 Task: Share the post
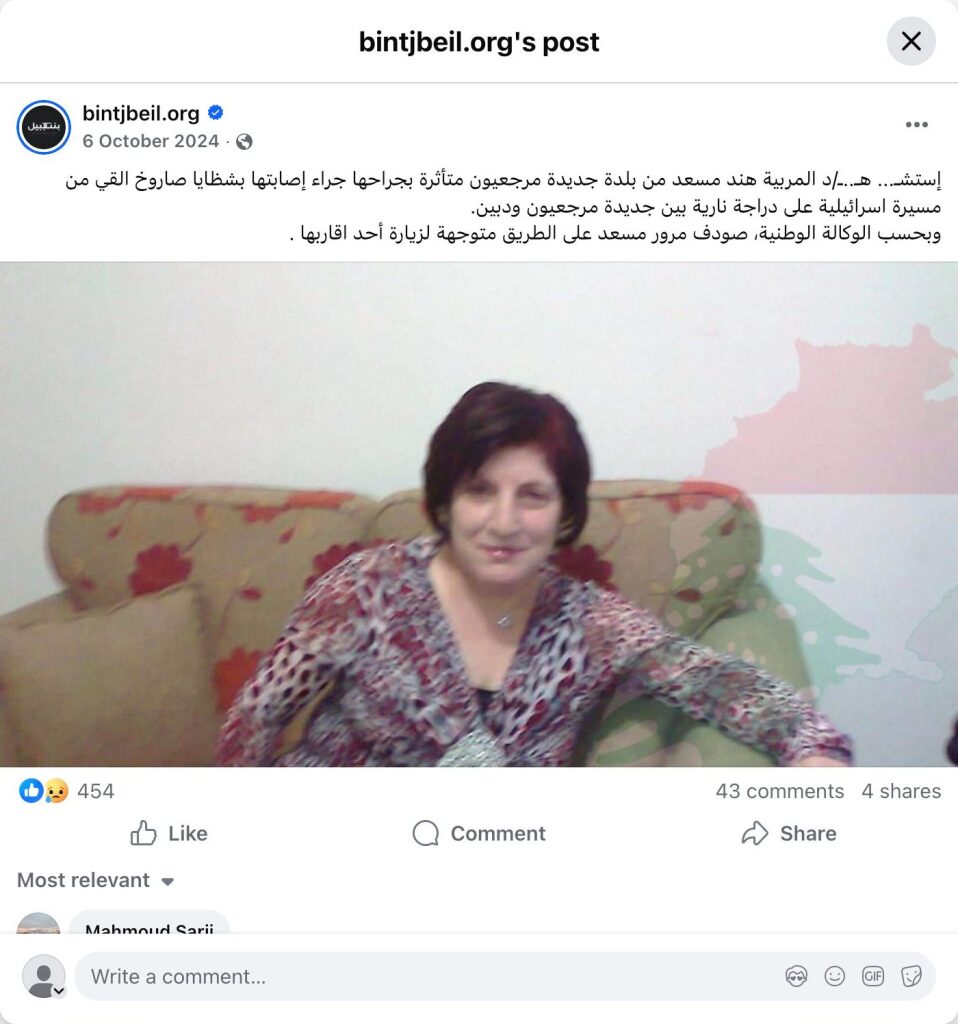789,833
